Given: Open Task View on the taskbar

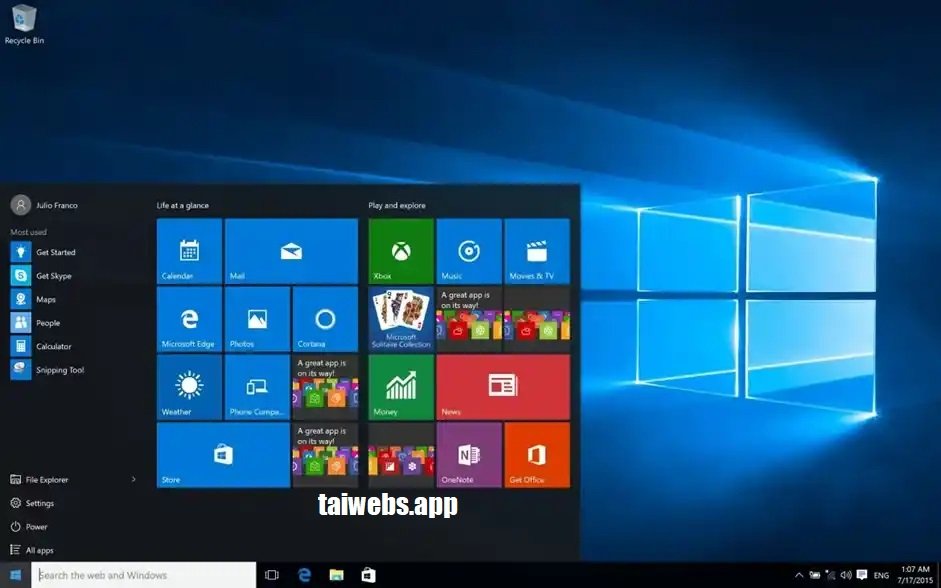Looking at the screenshot, I should point(272,575).
